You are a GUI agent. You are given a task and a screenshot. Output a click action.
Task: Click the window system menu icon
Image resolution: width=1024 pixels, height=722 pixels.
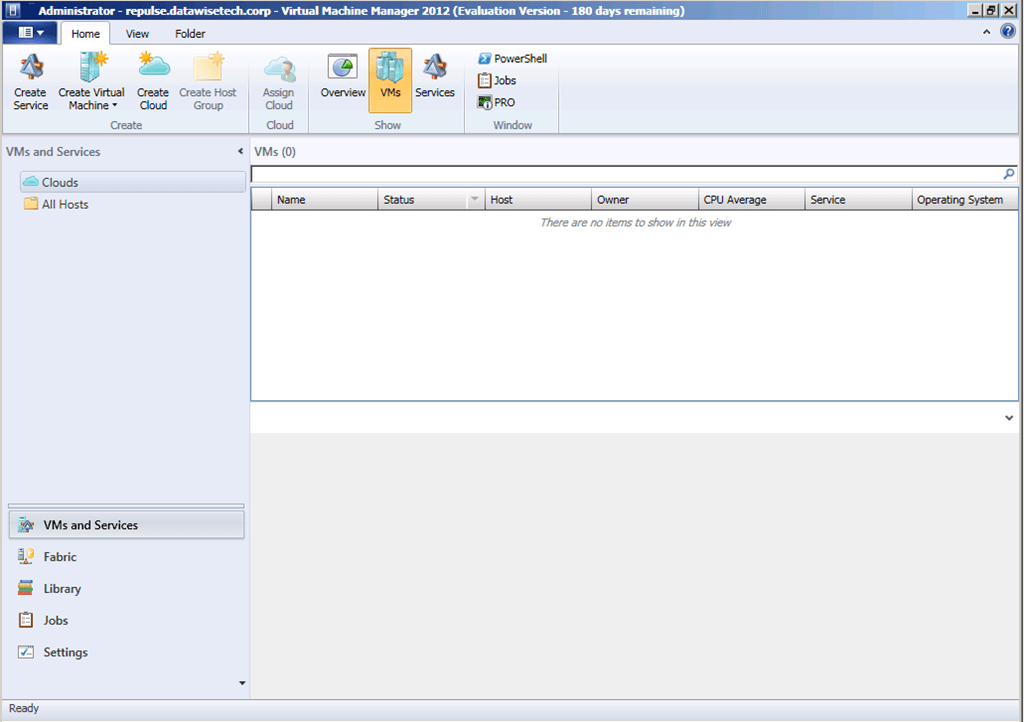[x=13, y=10]
